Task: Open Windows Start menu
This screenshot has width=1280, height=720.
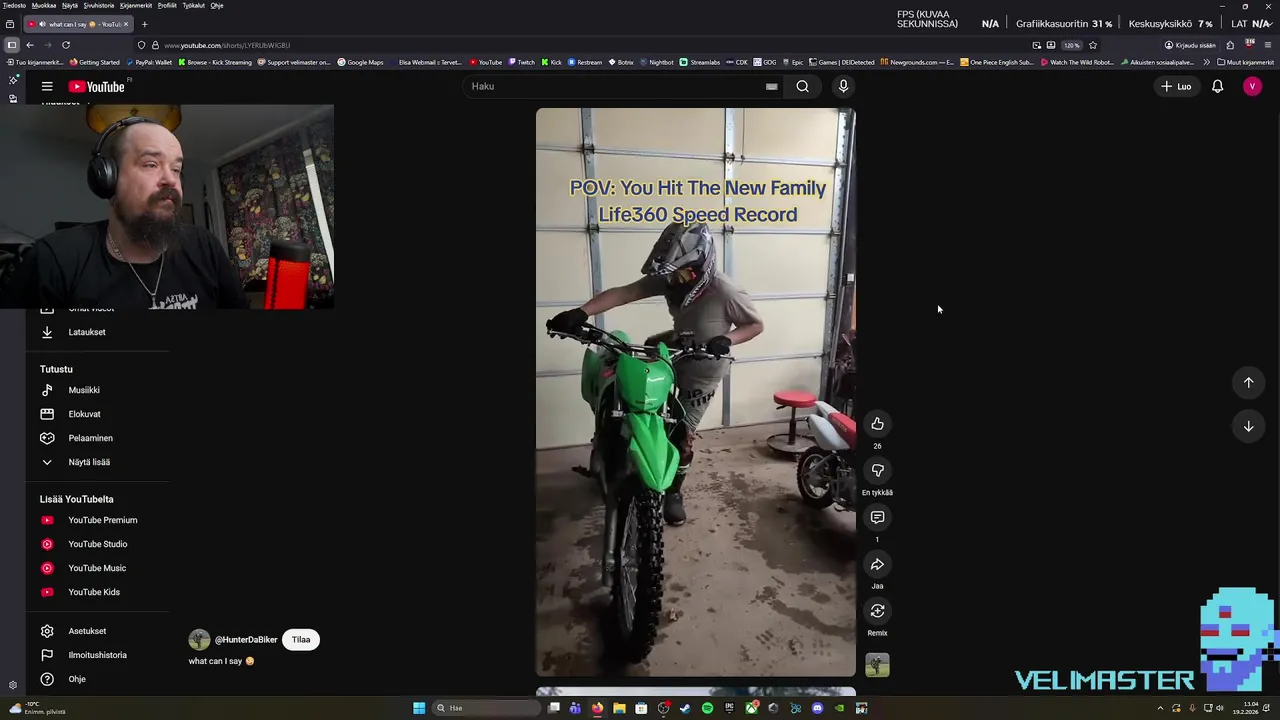Action: [x=419, y=708]
